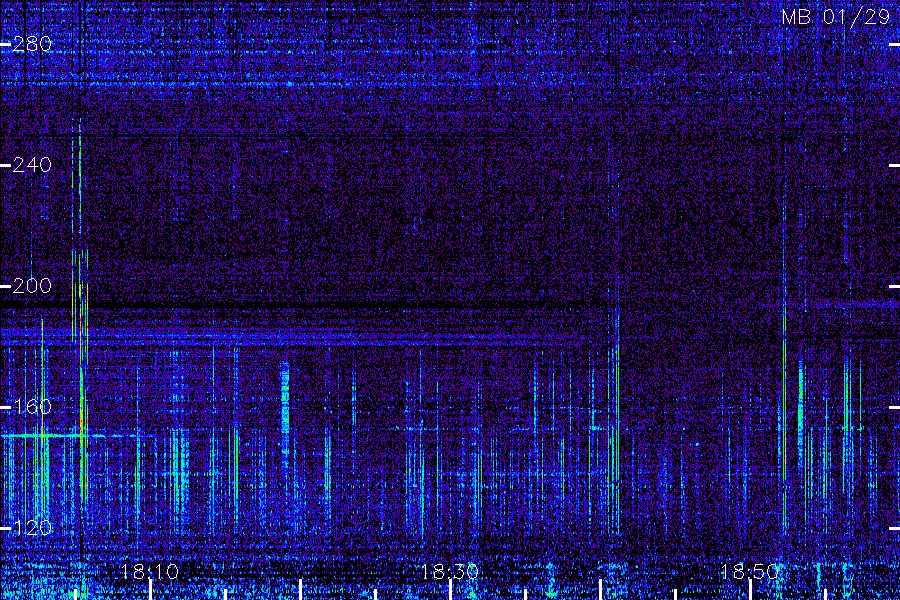Click the 120 frequency axis label
Screen dimensions: 900x600
(x=32, y=528)
